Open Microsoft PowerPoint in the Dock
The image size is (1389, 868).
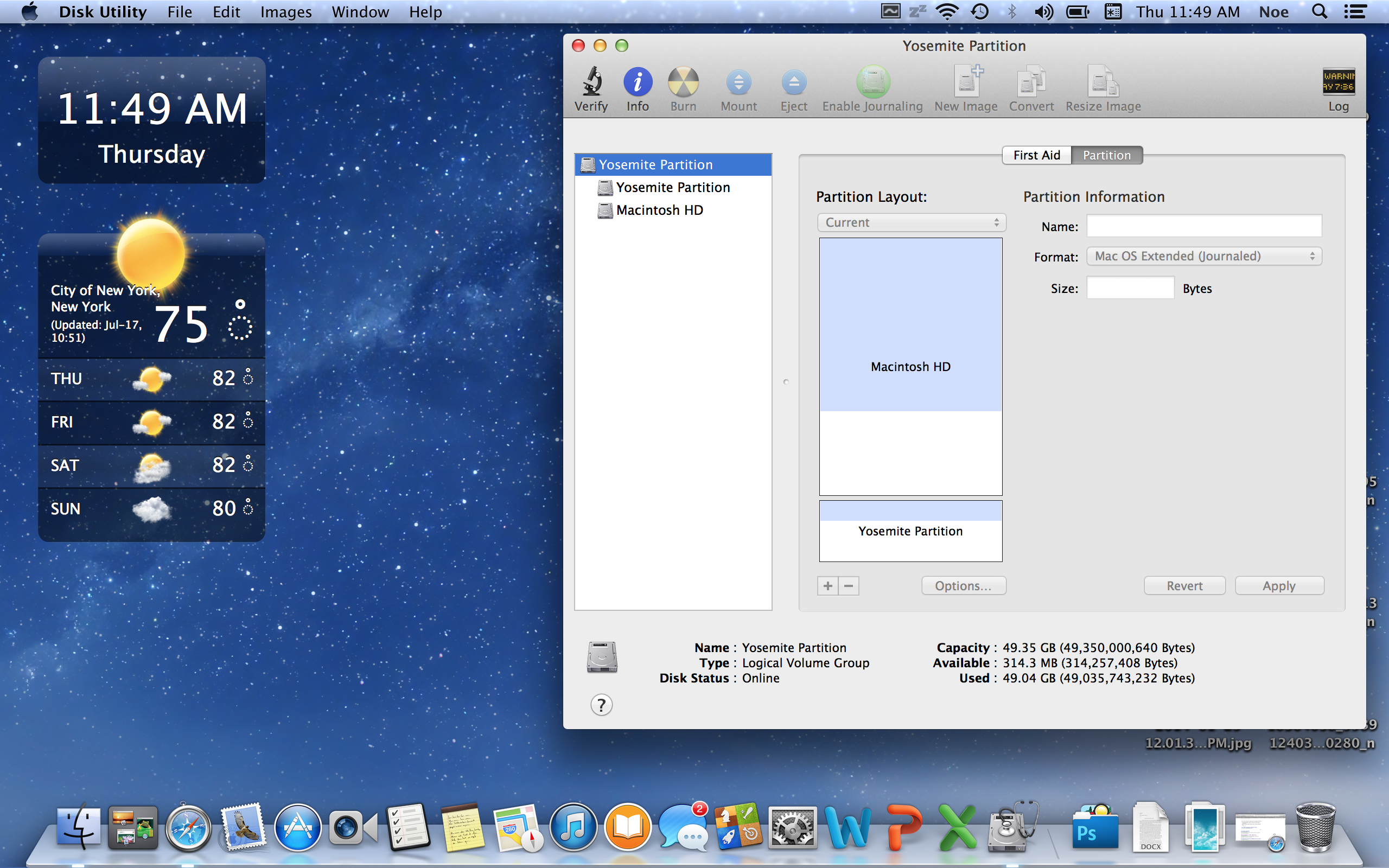tap(903, 828)
